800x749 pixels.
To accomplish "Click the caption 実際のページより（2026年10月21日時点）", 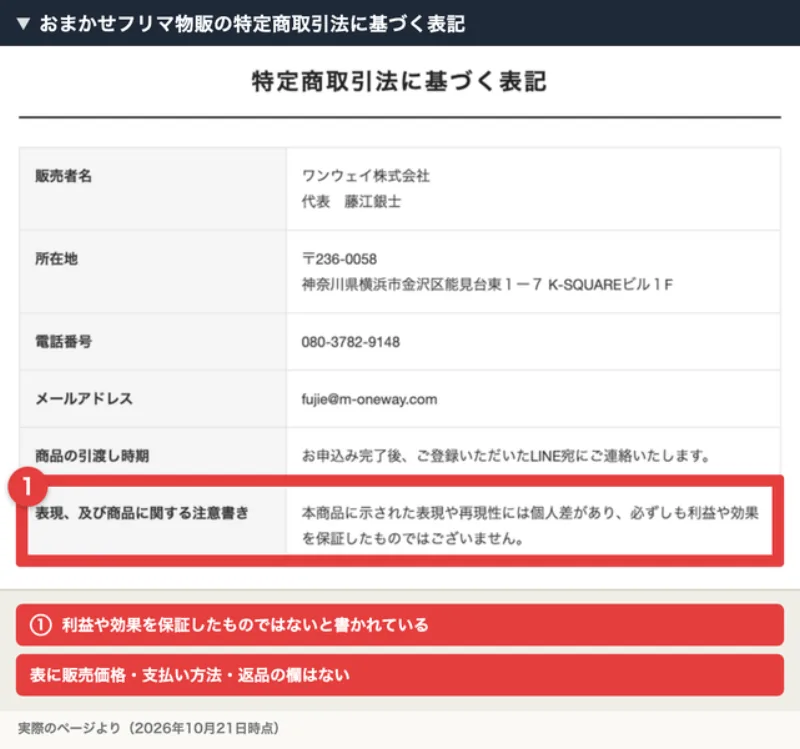I will click(148, 728).
